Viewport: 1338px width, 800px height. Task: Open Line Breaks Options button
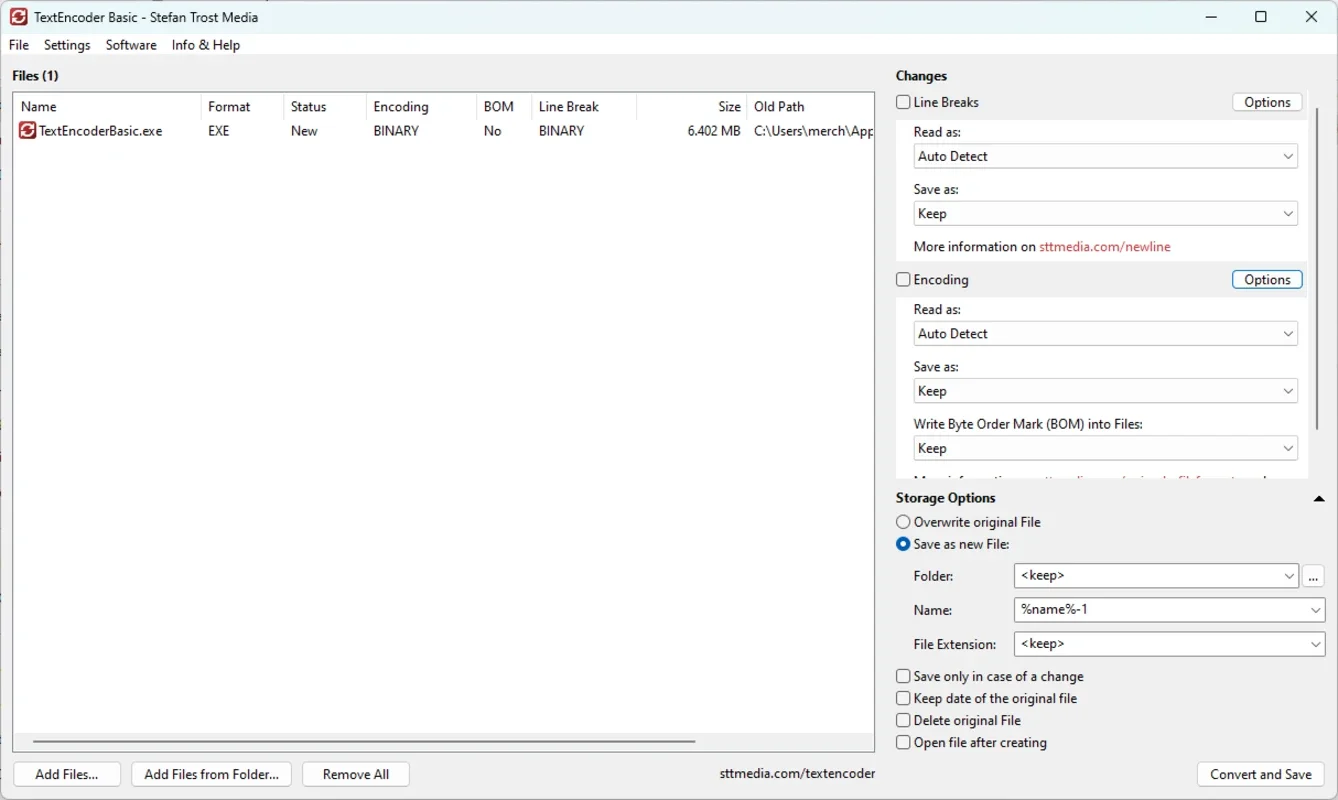pos(1267,102)
